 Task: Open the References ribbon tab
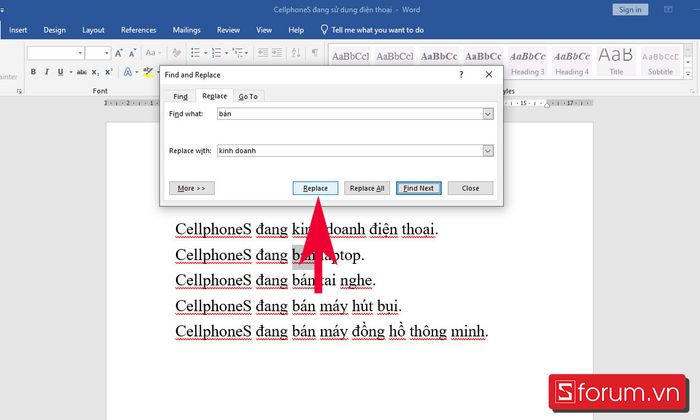pos(138,30)
